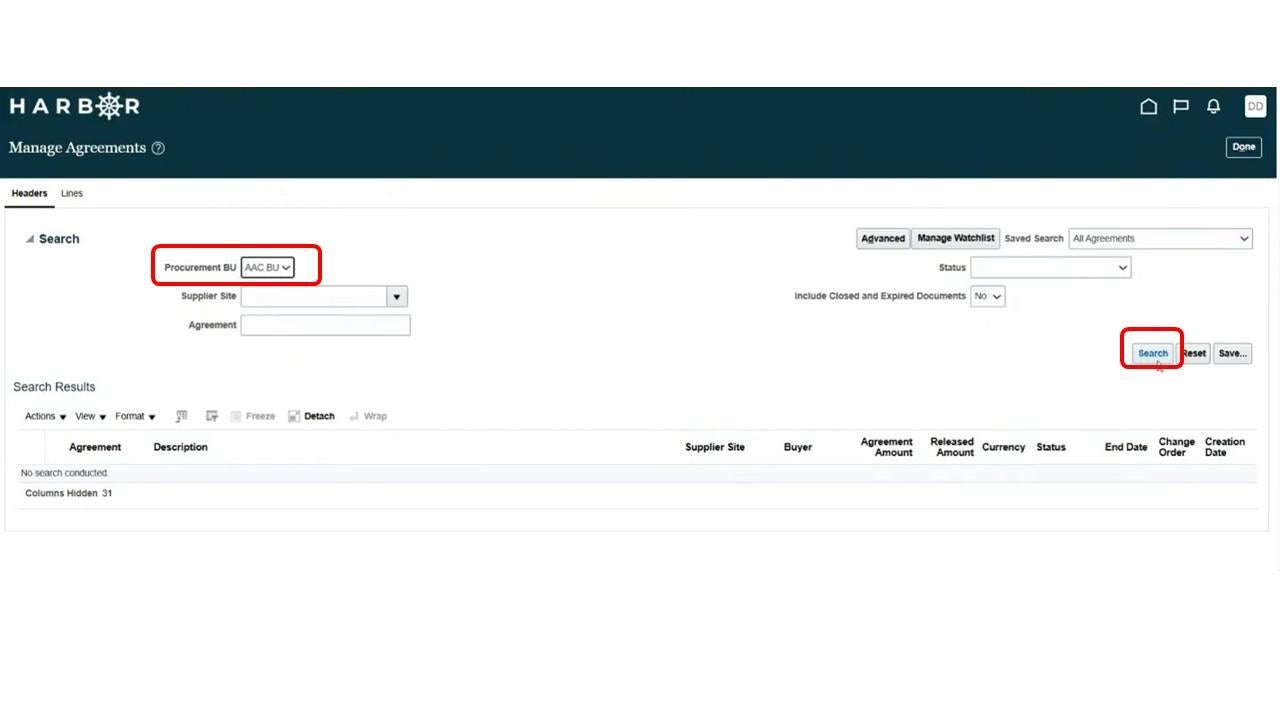Sort by the Currency column header
Screen dimensions: 1280x720
pyautogui.click(x=1003, y=447)
